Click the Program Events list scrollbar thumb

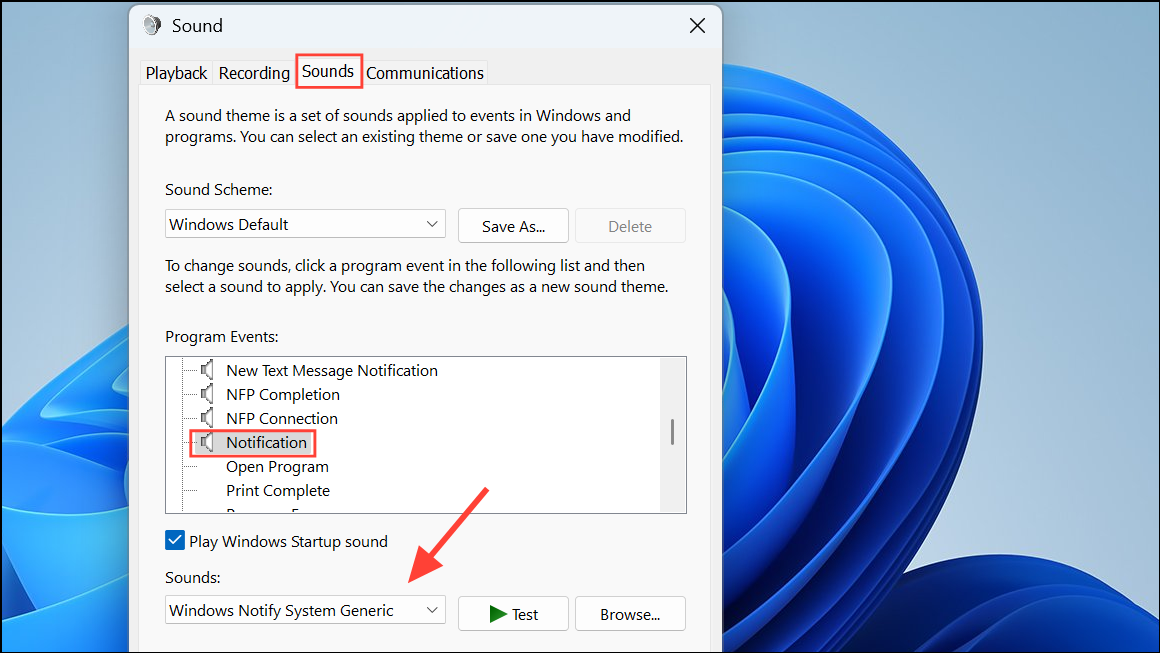(672, 432)
